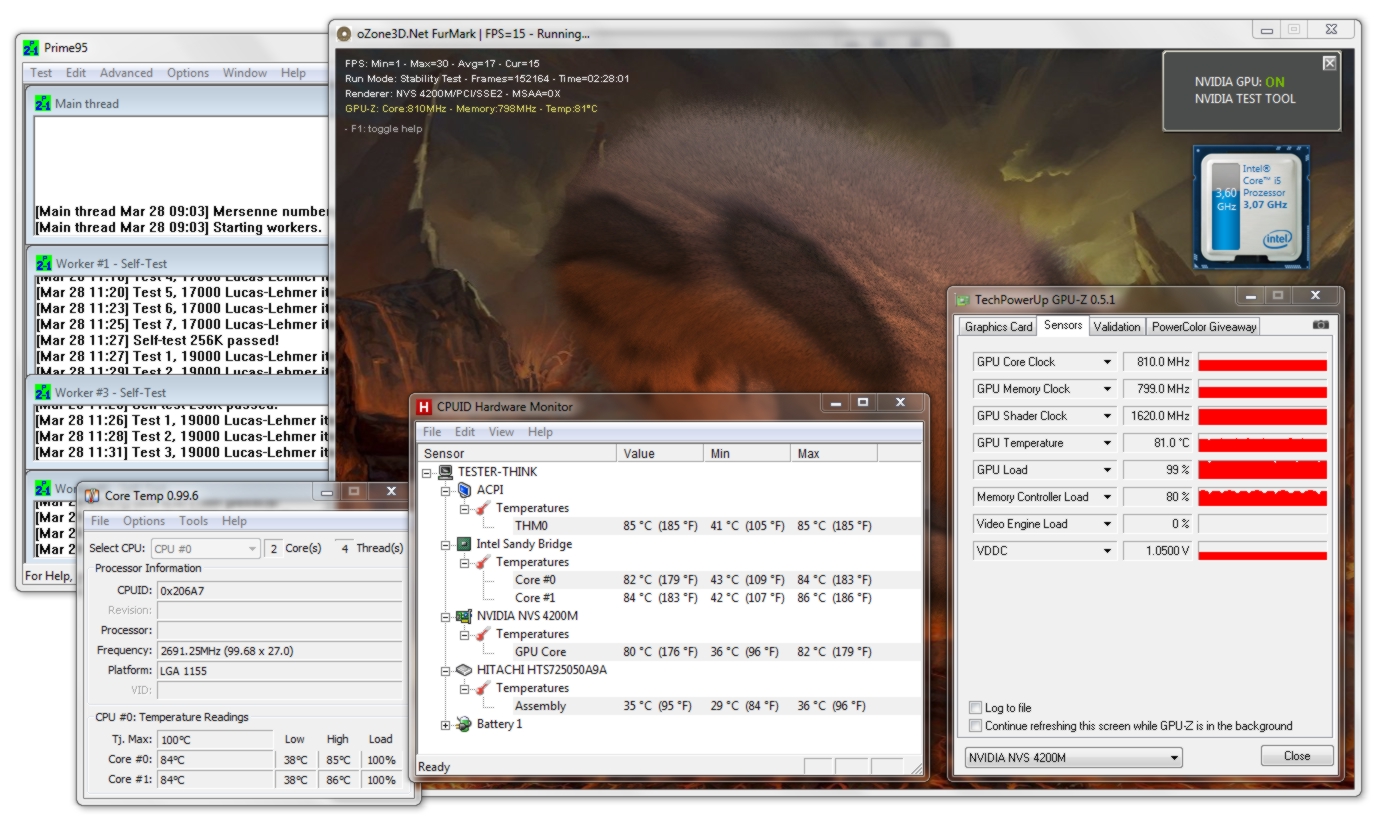The height and width of the screenshot is (828, 1383).
Task: Click the Temperatures flame icon under ACPI
Action: tap(483, 508)
